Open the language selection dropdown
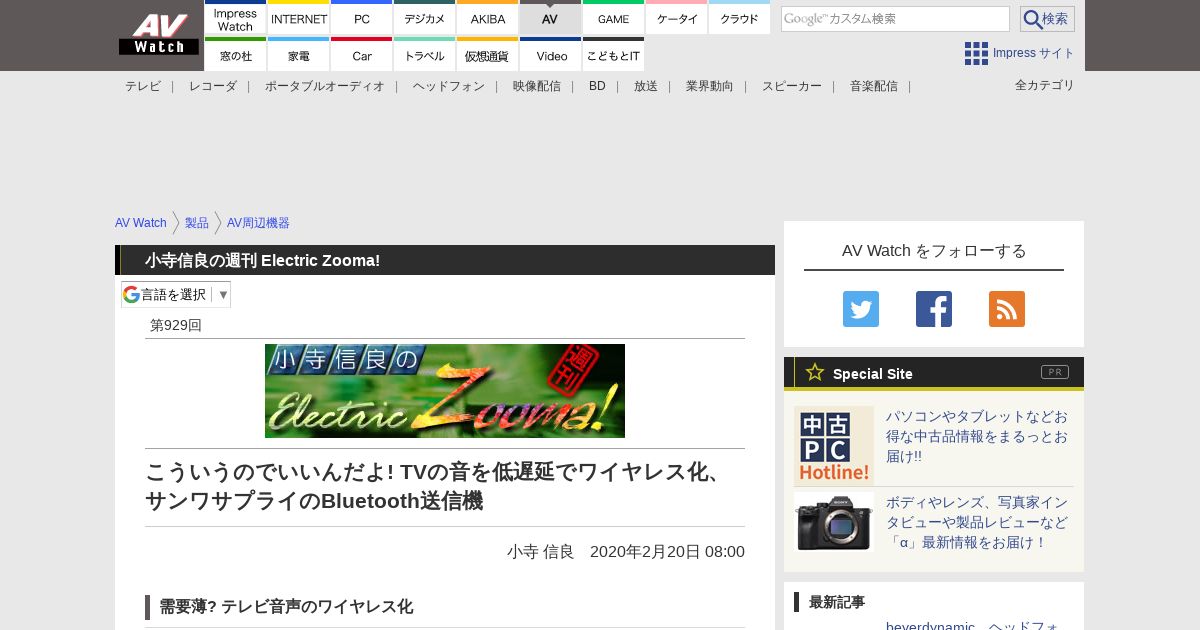Image resolution: width=1200 pixels, height=630 pixels. coord(176,294)
